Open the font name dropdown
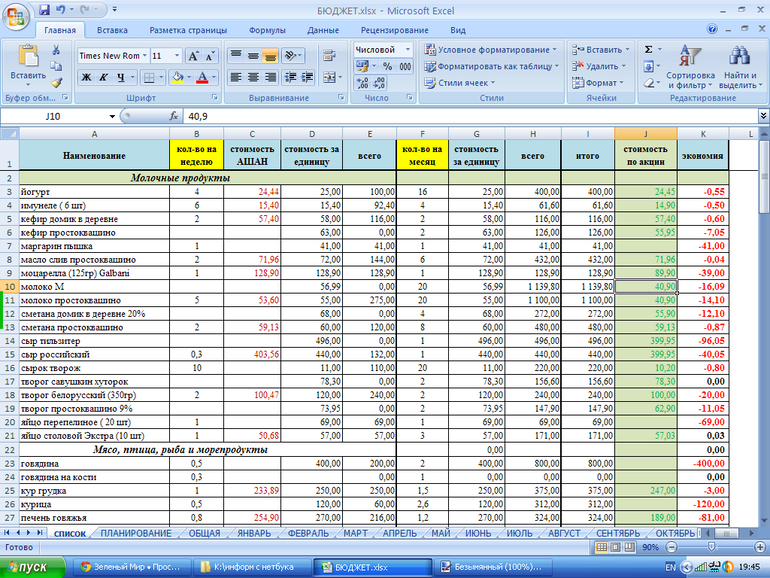Image resolution: width=770 pixels, height=578 pixels. pos(144,55)
